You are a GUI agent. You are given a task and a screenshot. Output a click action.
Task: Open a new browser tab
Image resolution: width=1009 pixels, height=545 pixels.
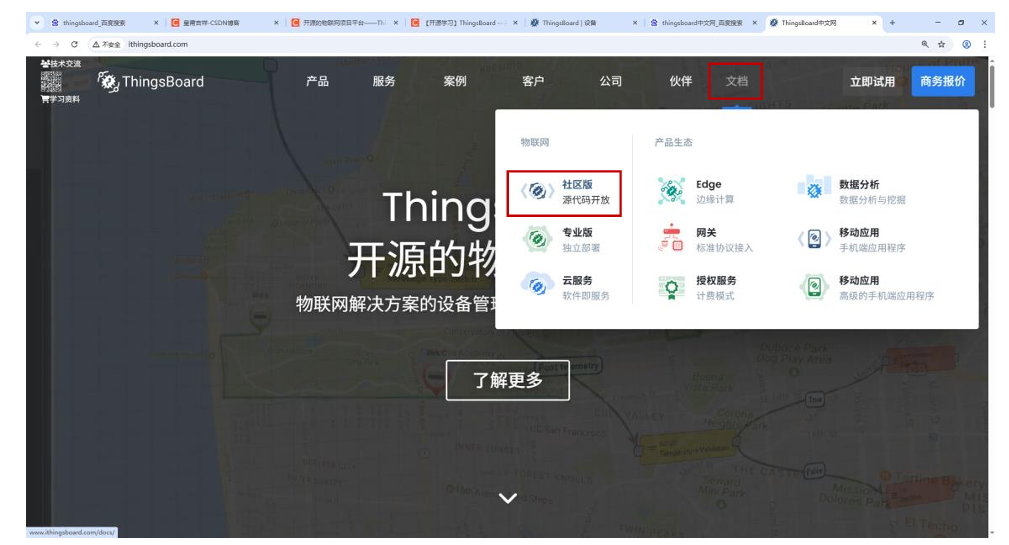(x=892, y=23)
